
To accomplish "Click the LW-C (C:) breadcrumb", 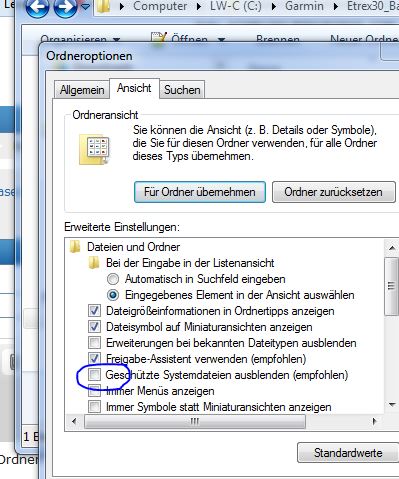I will tap(236, 6).
